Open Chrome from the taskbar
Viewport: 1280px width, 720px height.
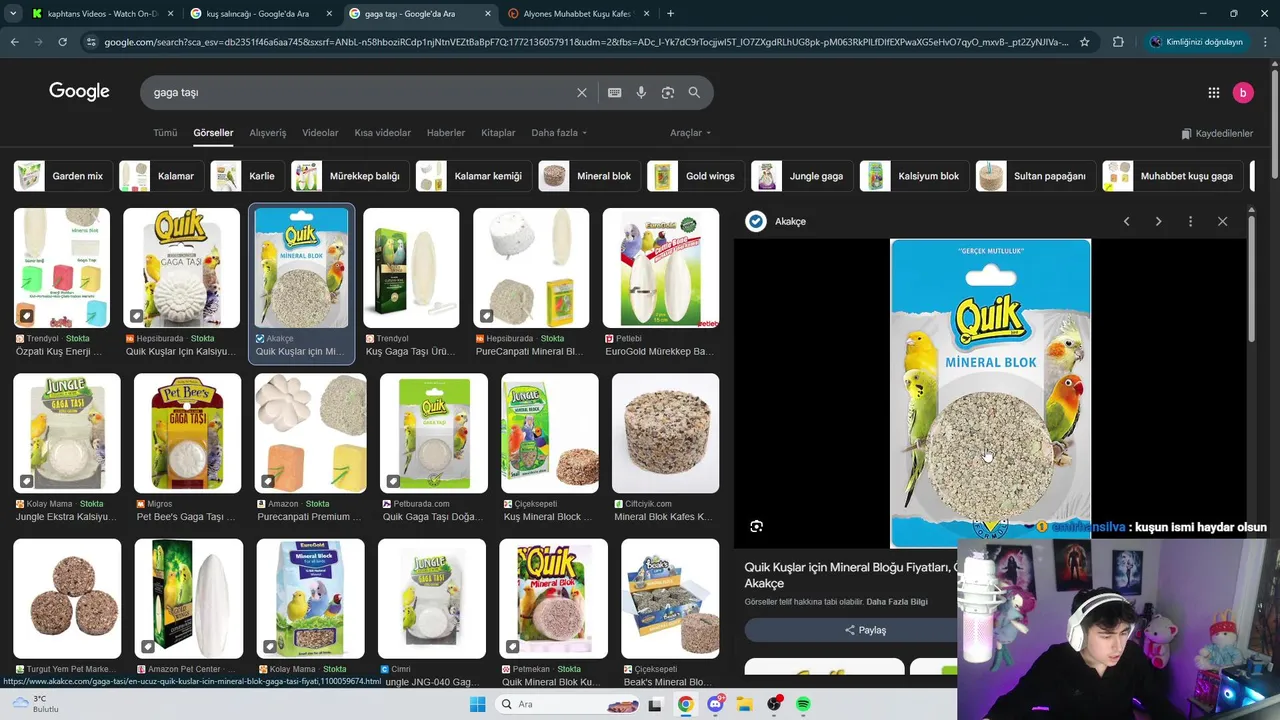685,704
